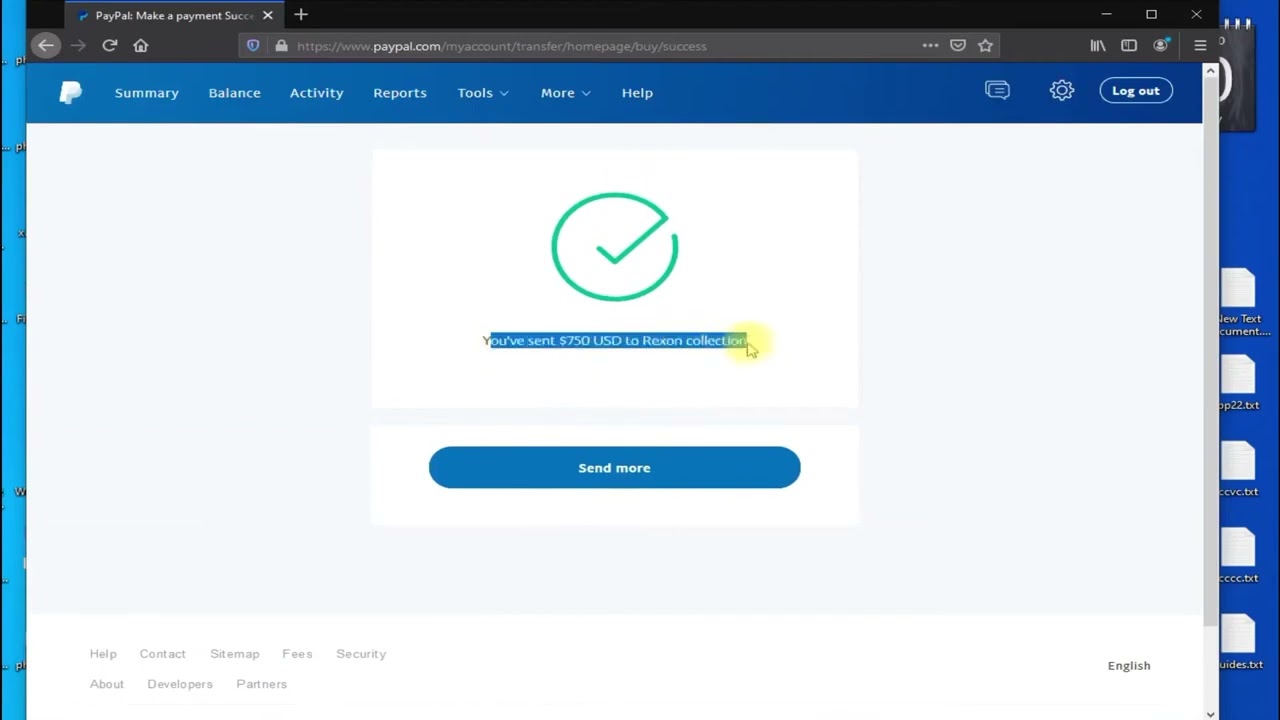
Task: Open the footer Contact link
Action: pyautogui.click(x=163, y=654)
